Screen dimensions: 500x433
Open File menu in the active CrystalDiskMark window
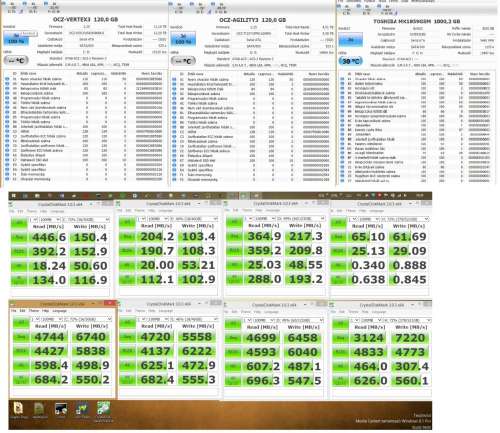[x=14, y=311]
